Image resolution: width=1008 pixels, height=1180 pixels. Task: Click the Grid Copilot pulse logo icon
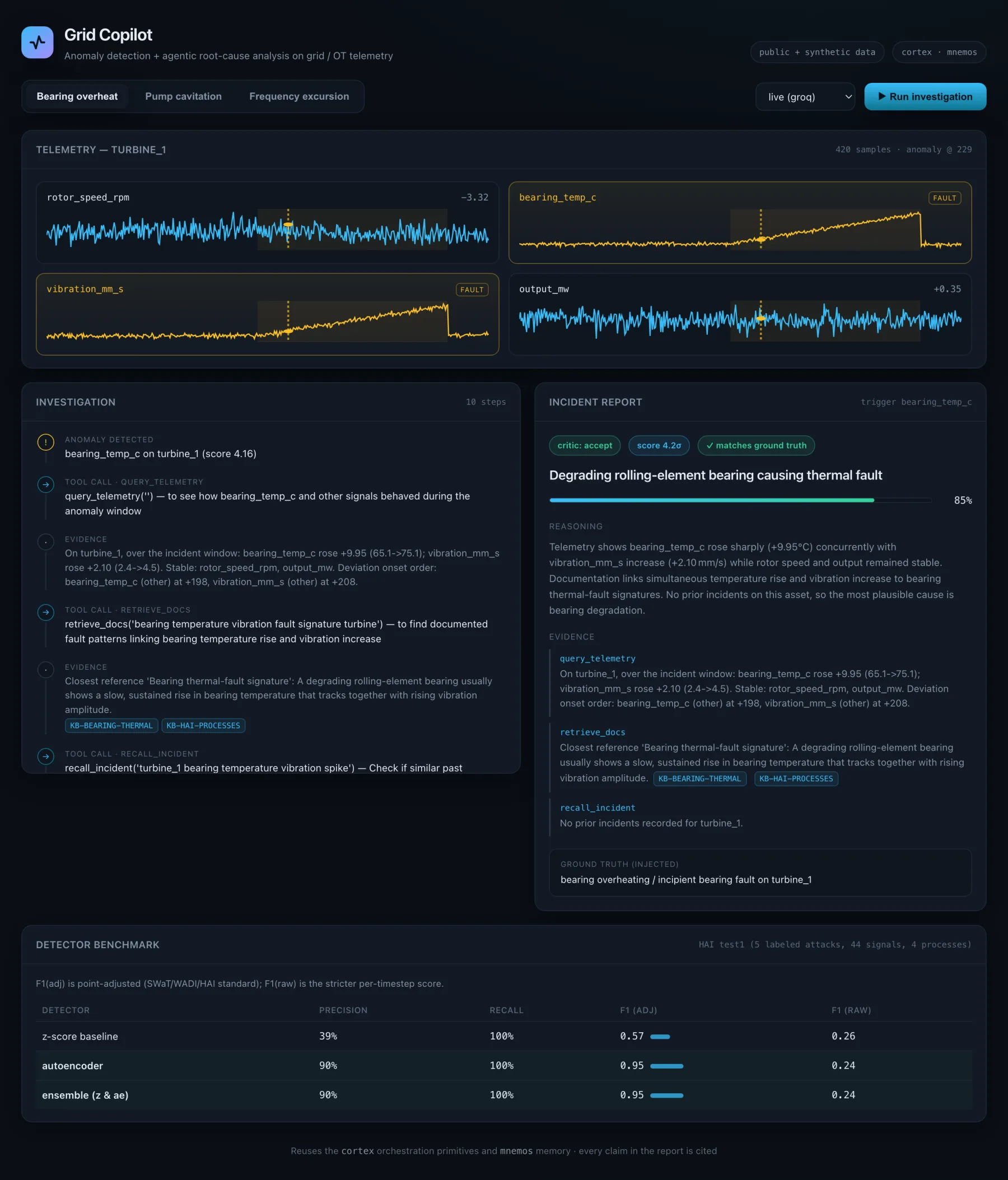coord(38,42)
